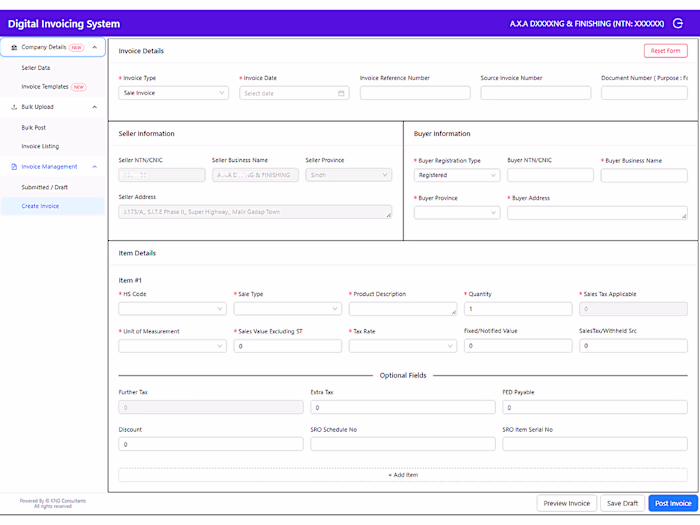700x525 pixels.
Task: Open the Buyer Province dropdown
Action: click(x=457, y=212)
